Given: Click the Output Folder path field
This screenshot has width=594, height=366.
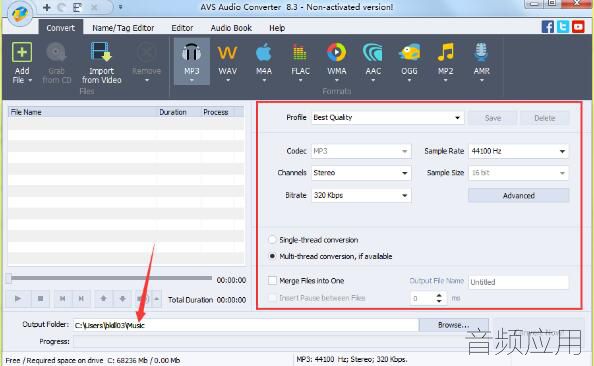Looking at the screenshot, I should 246,325.
